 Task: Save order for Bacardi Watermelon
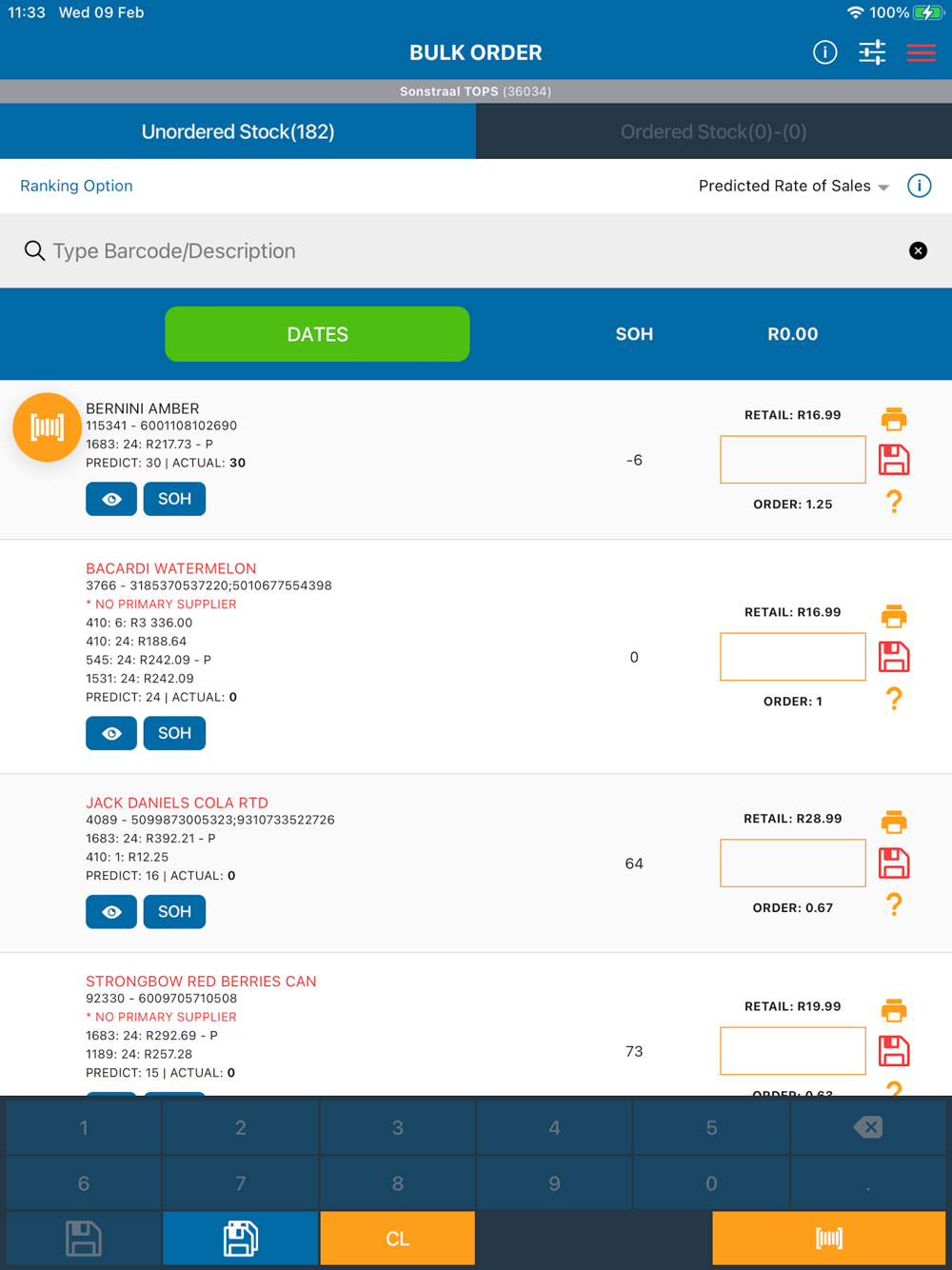tap(894, 657)
